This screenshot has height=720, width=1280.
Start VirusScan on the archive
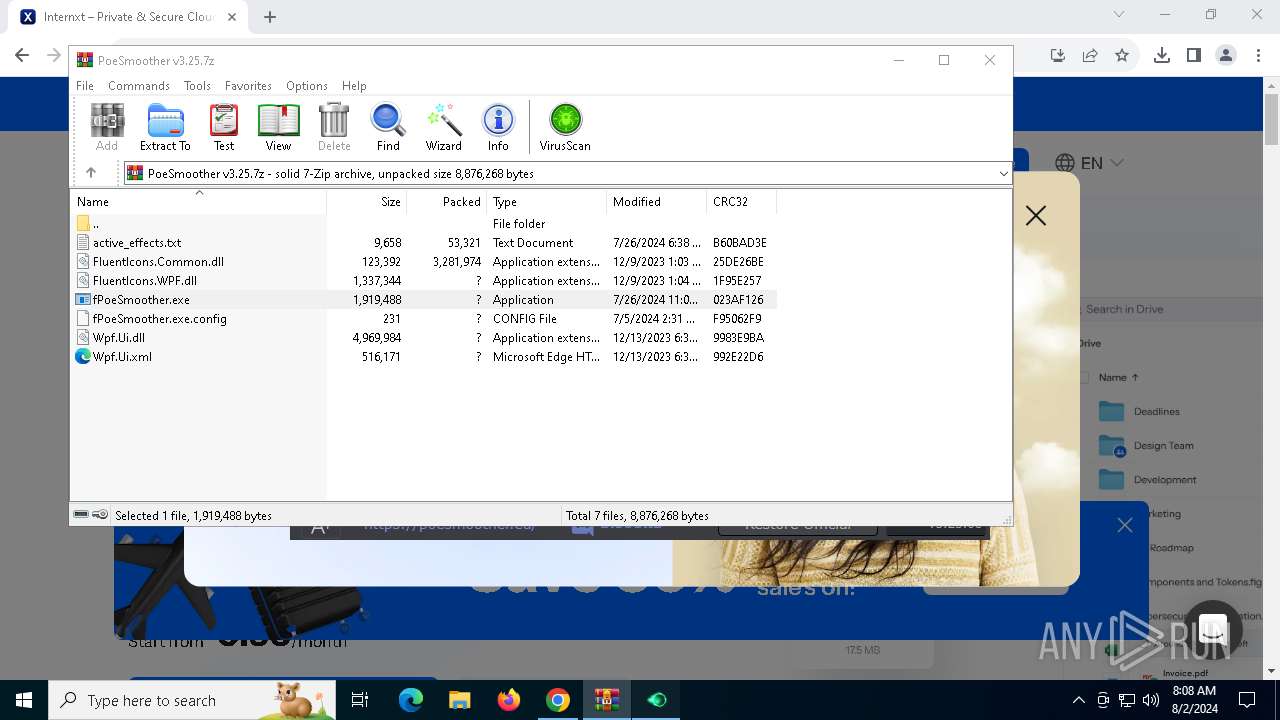pyautogui.click(x=565, y=127)
